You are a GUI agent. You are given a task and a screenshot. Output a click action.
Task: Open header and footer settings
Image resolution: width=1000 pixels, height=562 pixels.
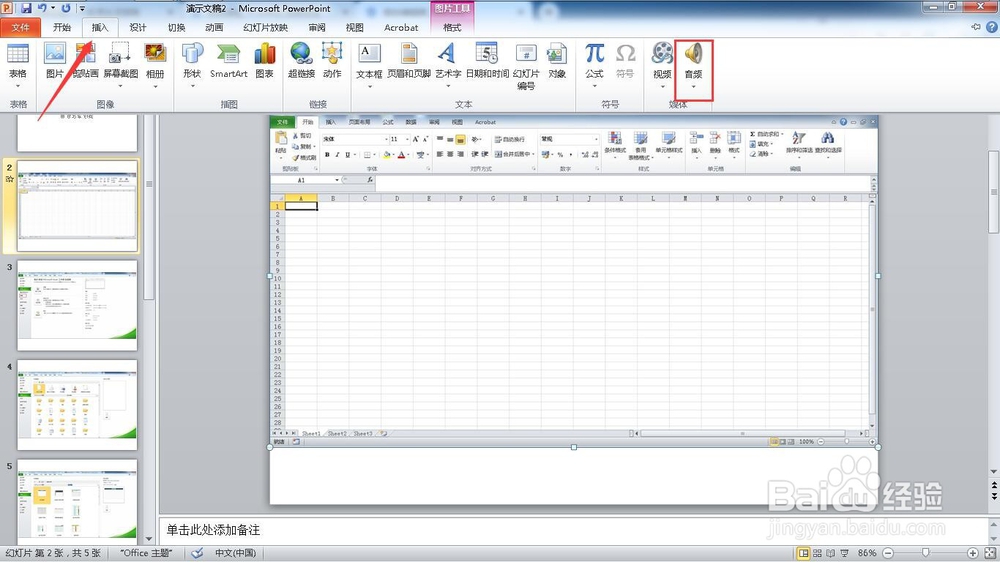pos(409,61)
